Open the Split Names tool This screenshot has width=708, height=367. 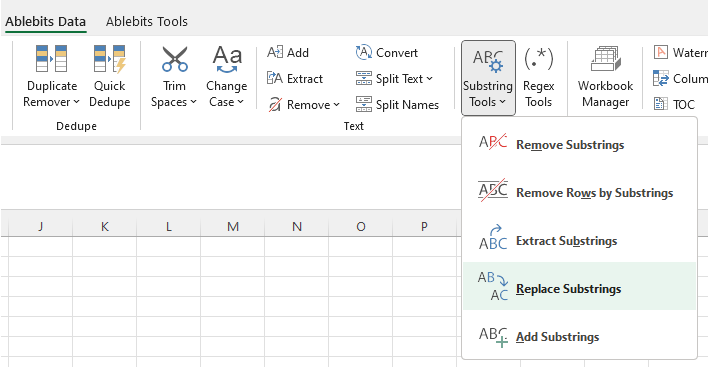397,105
